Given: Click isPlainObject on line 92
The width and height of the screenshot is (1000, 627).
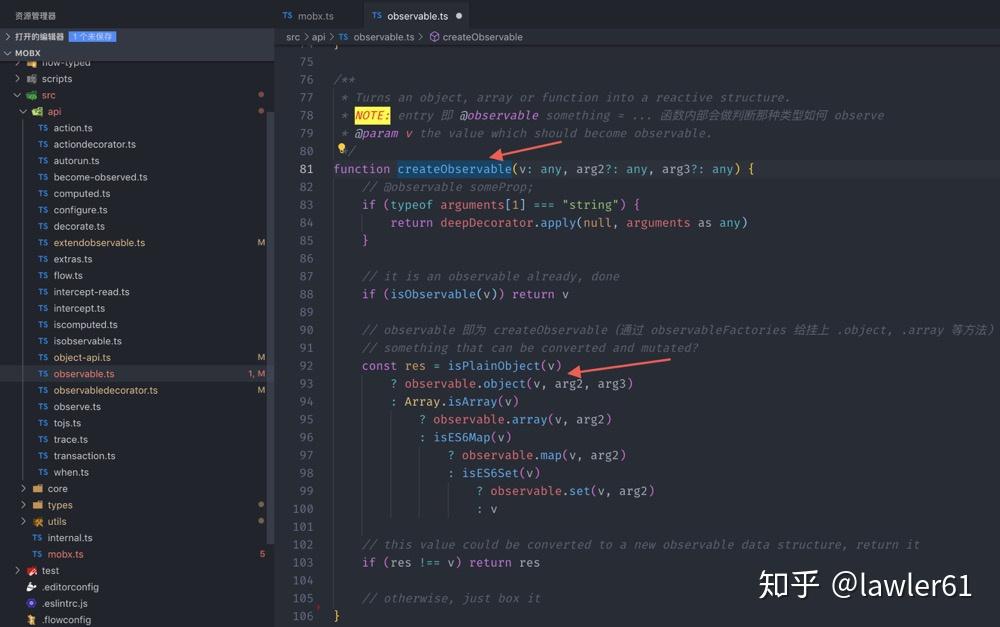Looking at the screenshot, I should pos(494,365).
